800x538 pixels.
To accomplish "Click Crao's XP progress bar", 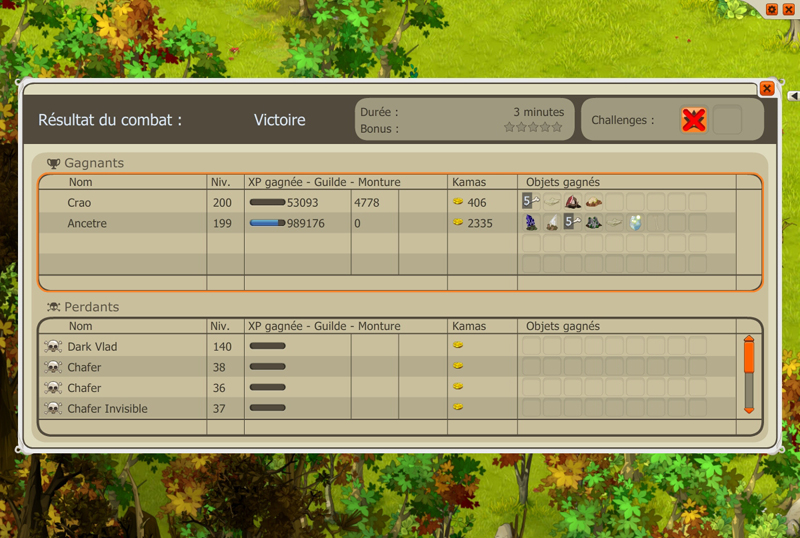I will click(267, 202).
